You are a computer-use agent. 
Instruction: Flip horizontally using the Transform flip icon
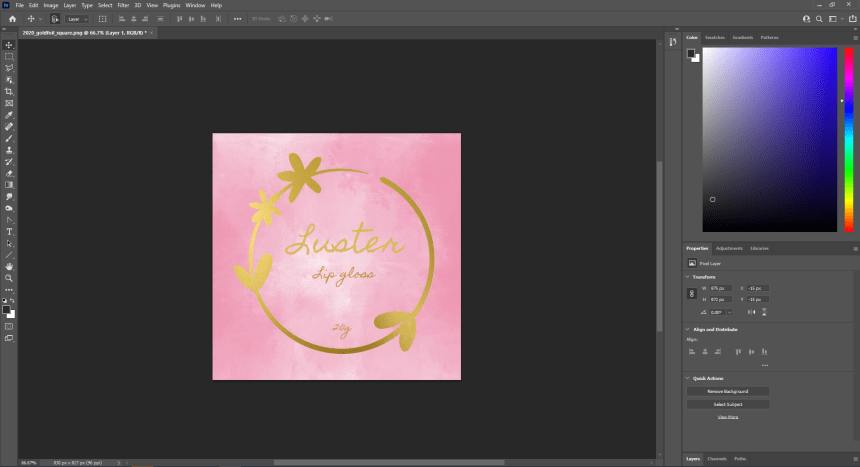click(x=749, y=310)
